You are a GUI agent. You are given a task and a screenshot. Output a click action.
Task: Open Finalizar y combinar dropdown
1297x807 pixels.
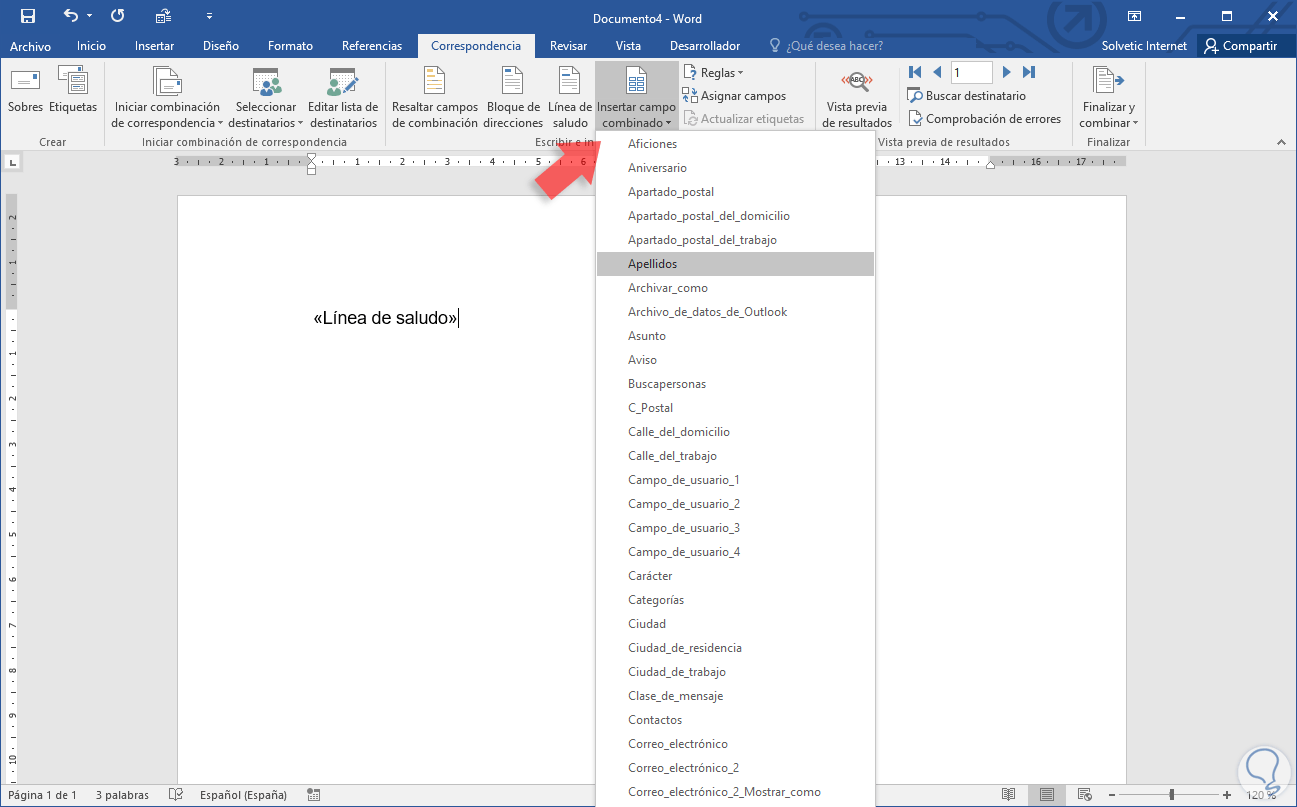coord(1108,98)
